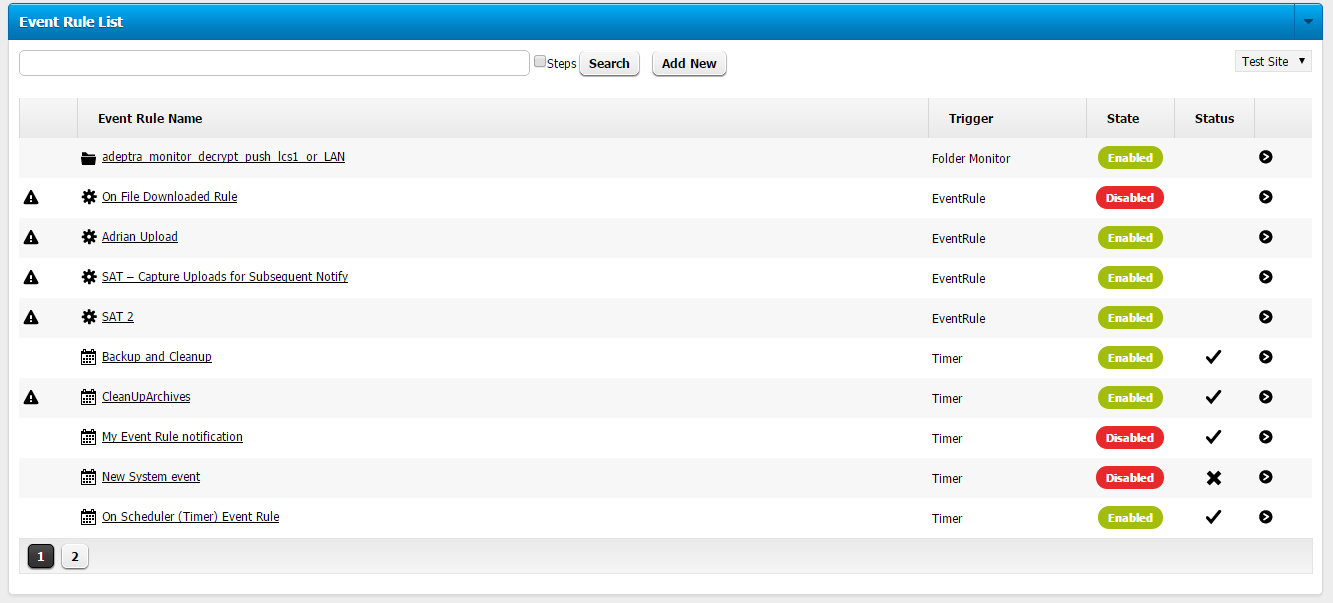
Task: Collapse Event Rule List panel arrow
Action: coord(1308,21)
